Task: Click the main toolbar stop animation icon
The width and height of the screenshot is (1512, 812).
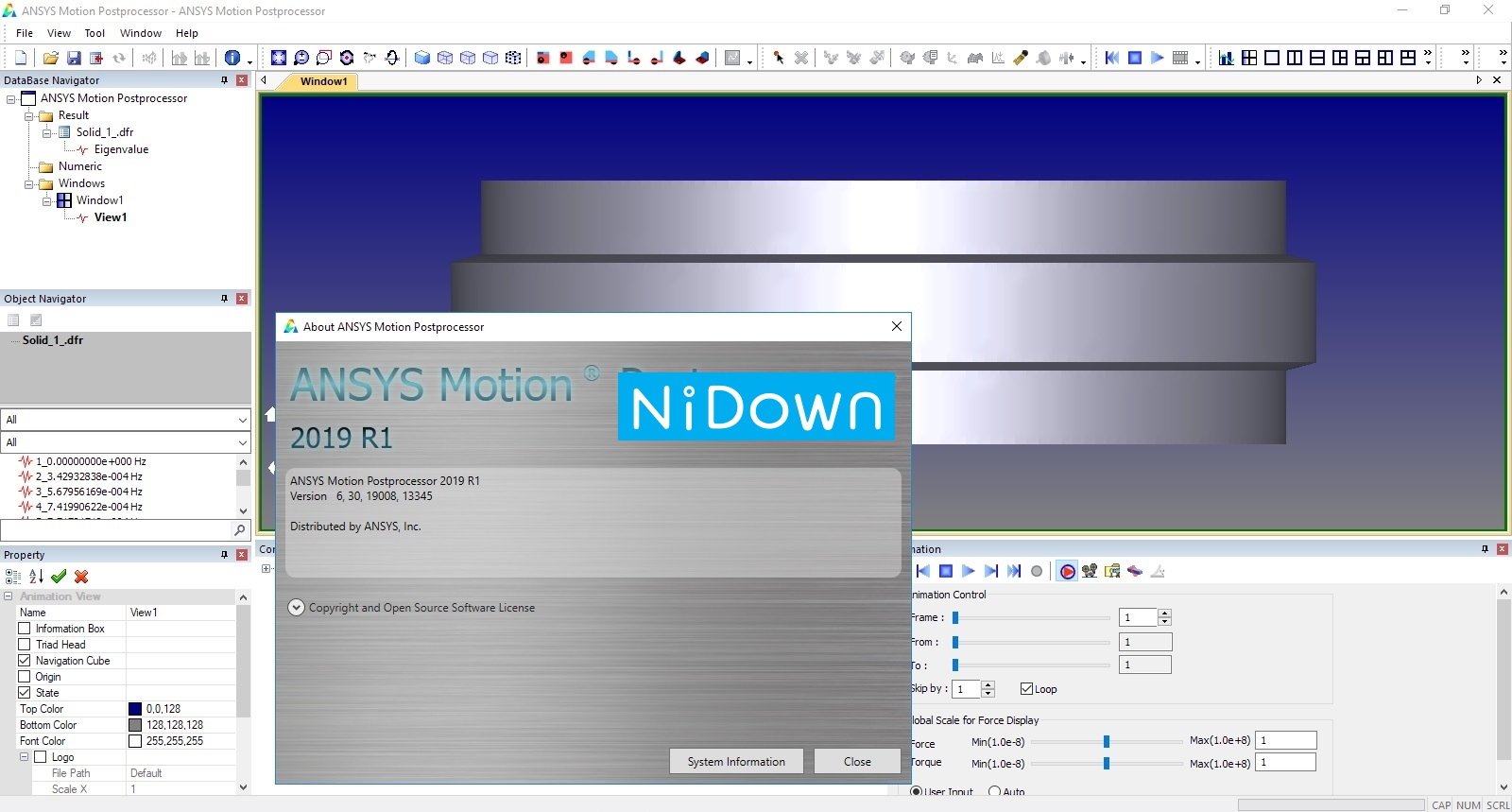Action: click(1135, 58)
